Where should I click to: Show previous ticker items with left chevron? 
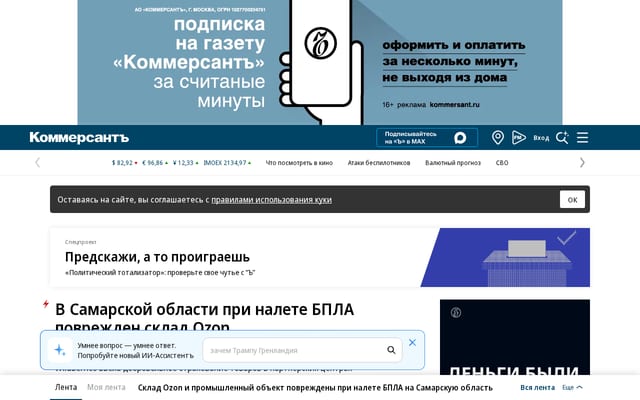click(38, 162)
